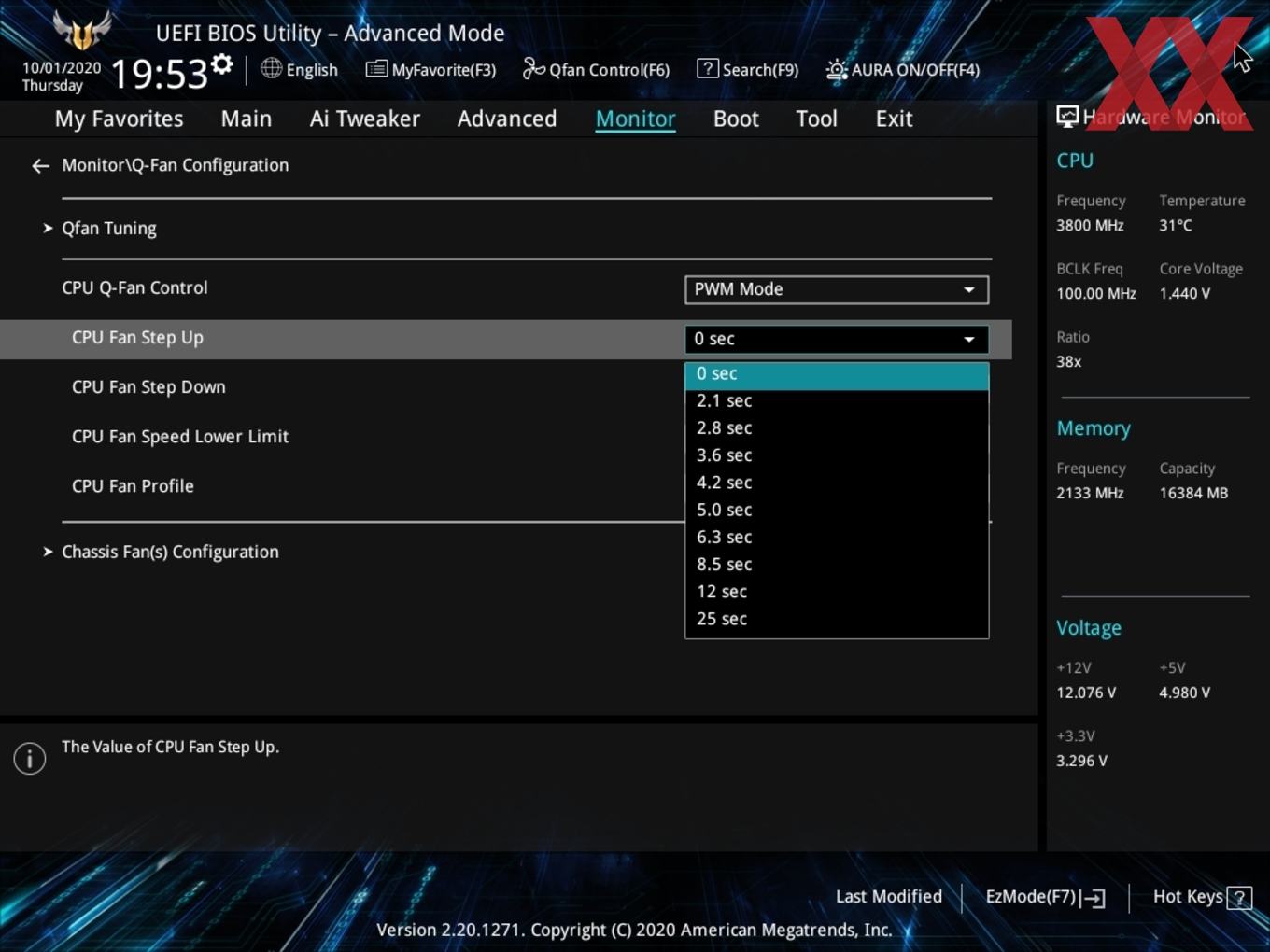Select 8.5 sec option
This screenshot has width=1270, height=952.
[837, 565]
